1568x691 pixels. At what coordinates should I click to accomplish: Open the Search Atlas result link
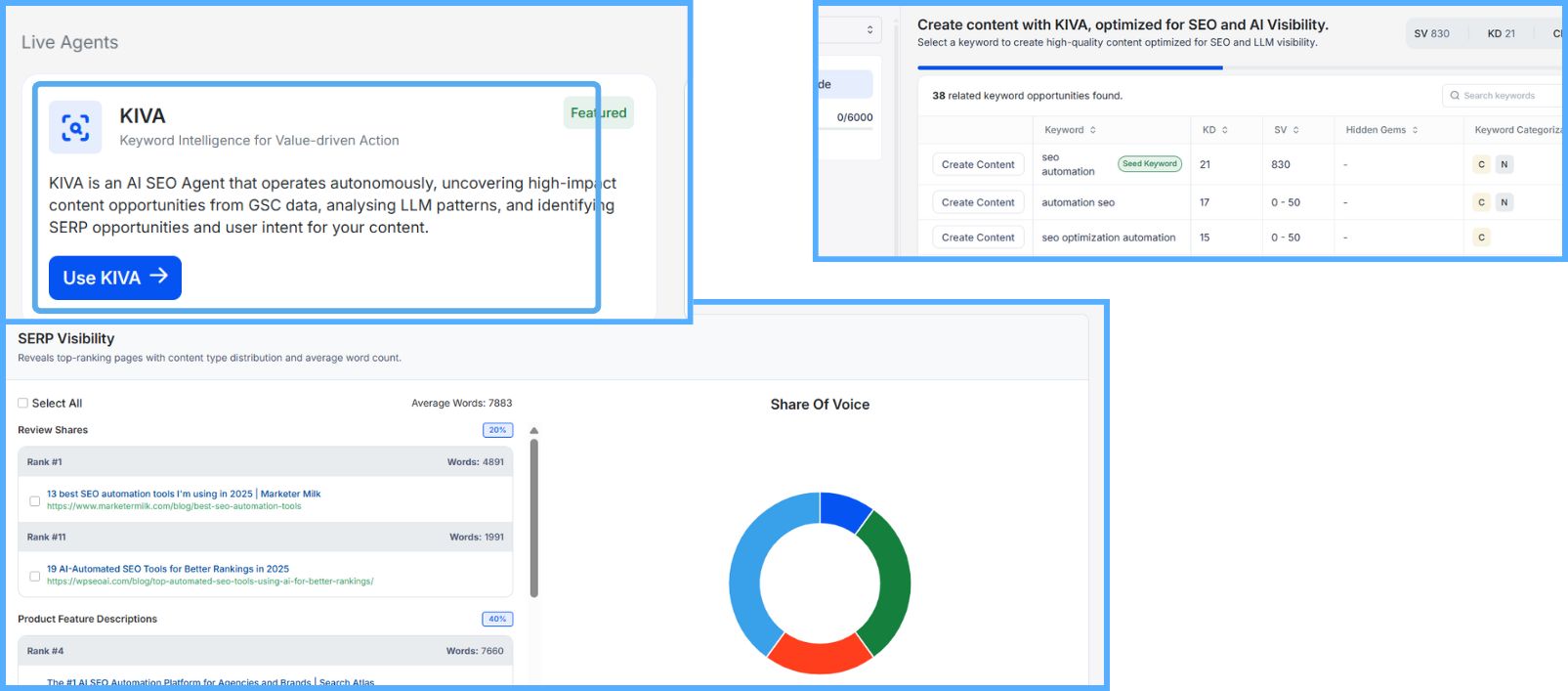click(210, 682)
